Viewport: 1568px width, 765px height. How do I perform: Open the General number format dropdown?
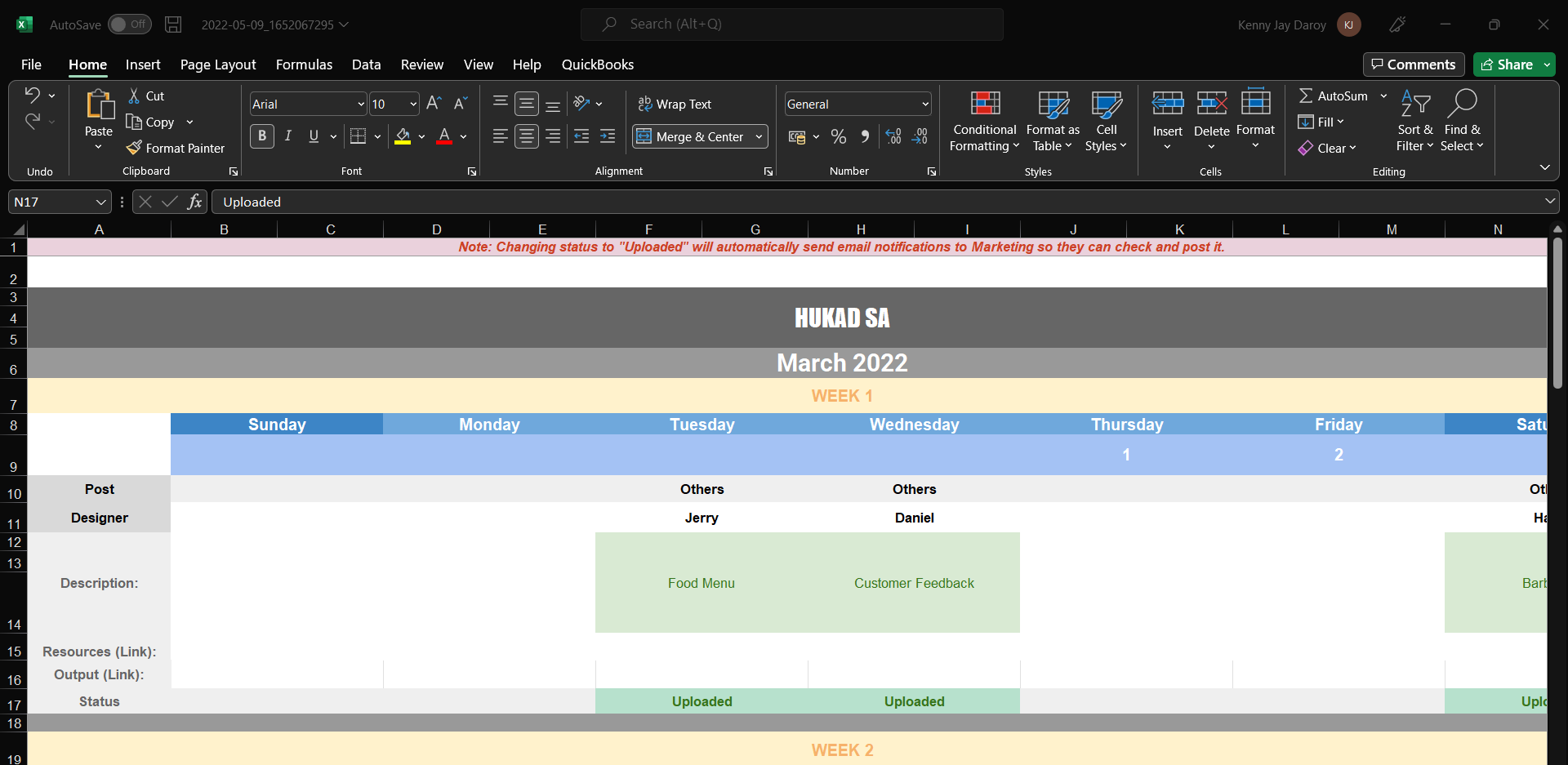click(x=924, y=104)
